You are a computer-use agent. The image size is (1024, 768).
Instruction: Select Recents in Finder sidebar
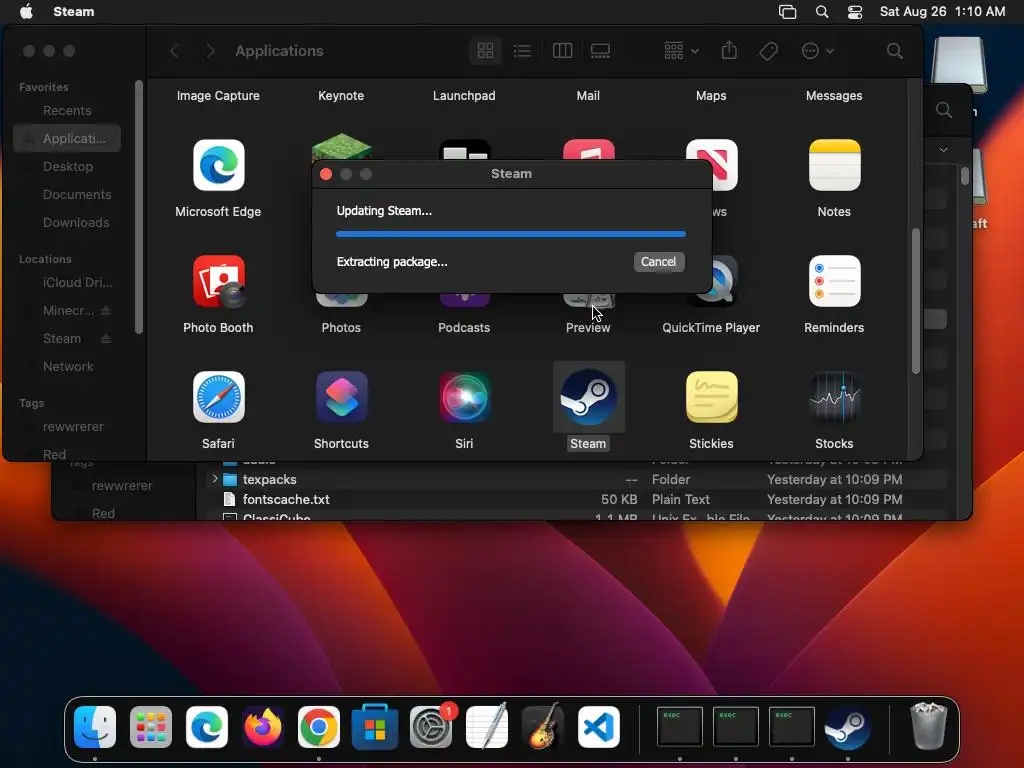(67, 110)
